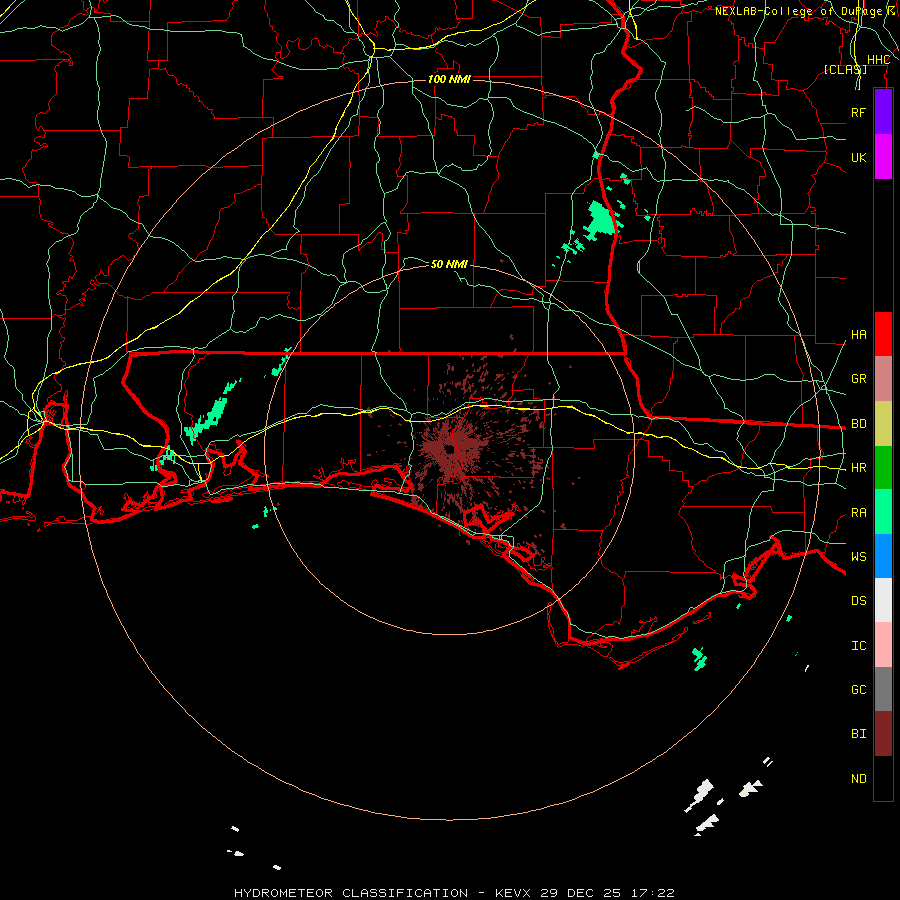The width and height of the screenshot is (900, 900).
Task: Click the Hydrometeor Classification KEVX caption
Action: click(x=454, y=893)
